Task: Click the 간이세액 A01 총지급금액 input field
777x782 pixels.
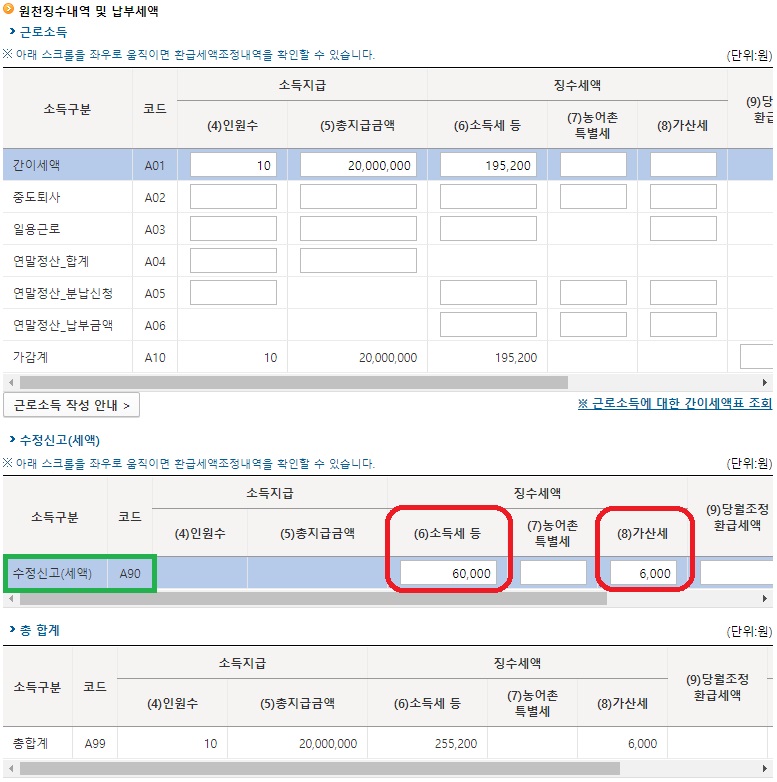Action: point(358,165)
